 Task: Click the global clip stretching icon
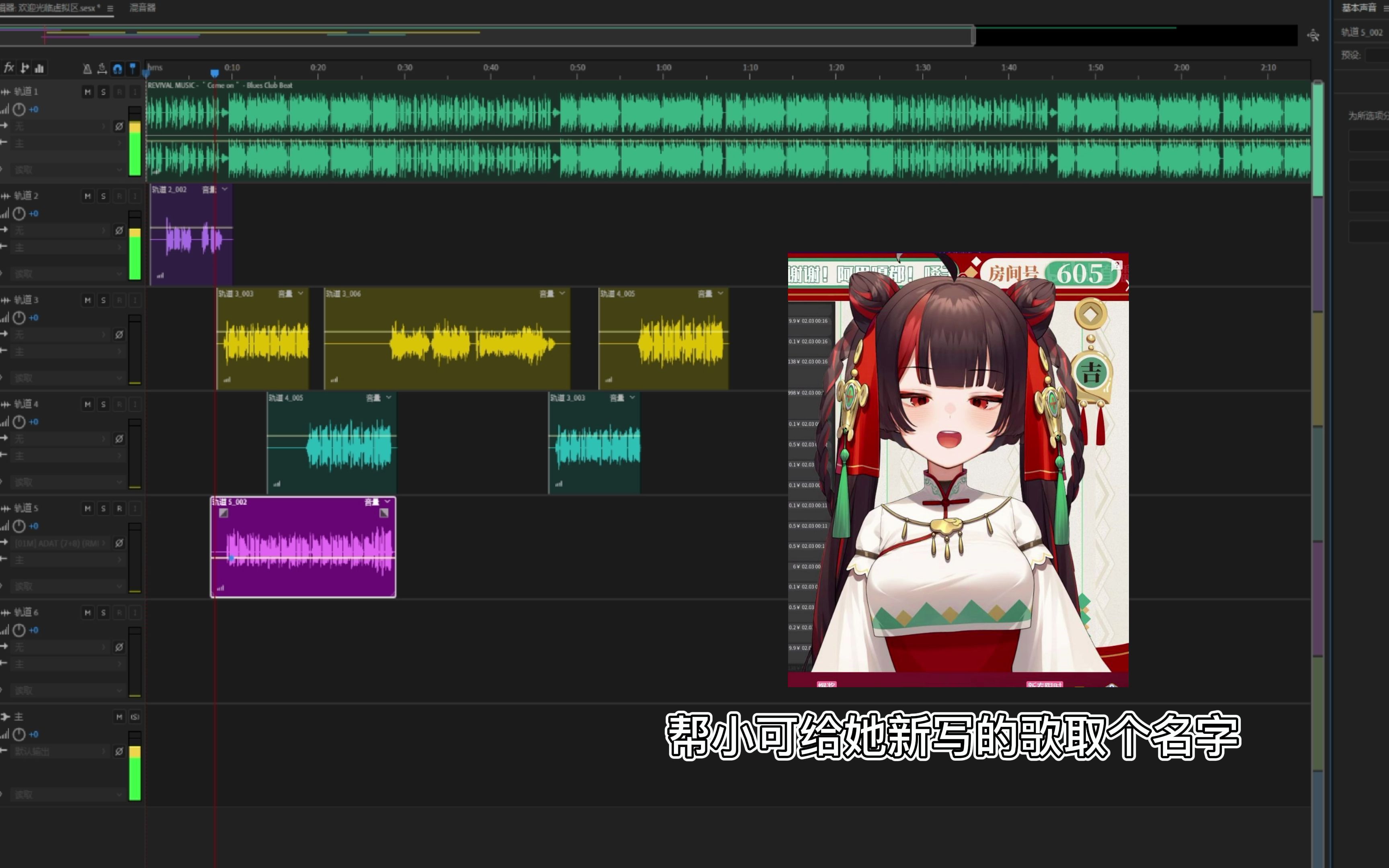point(102,69)
